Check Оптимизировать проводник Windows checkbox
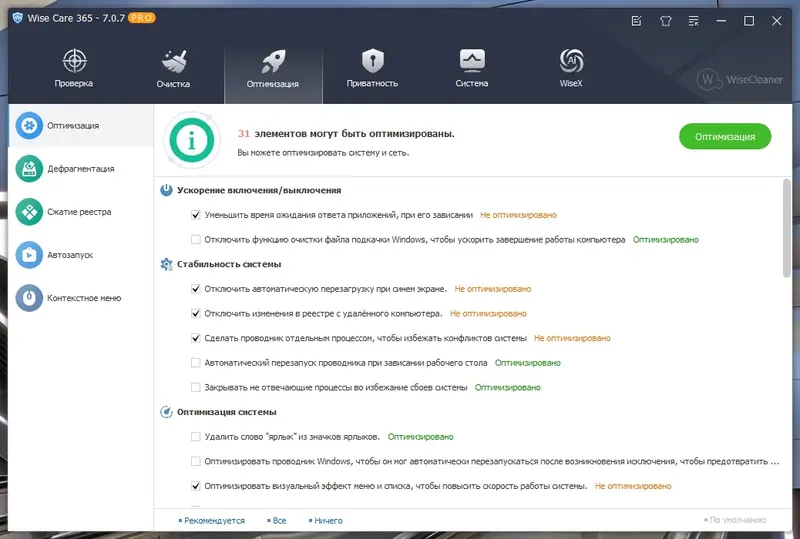Image resolution: width=800 pixels, height=539 pixels. (195, 461)
